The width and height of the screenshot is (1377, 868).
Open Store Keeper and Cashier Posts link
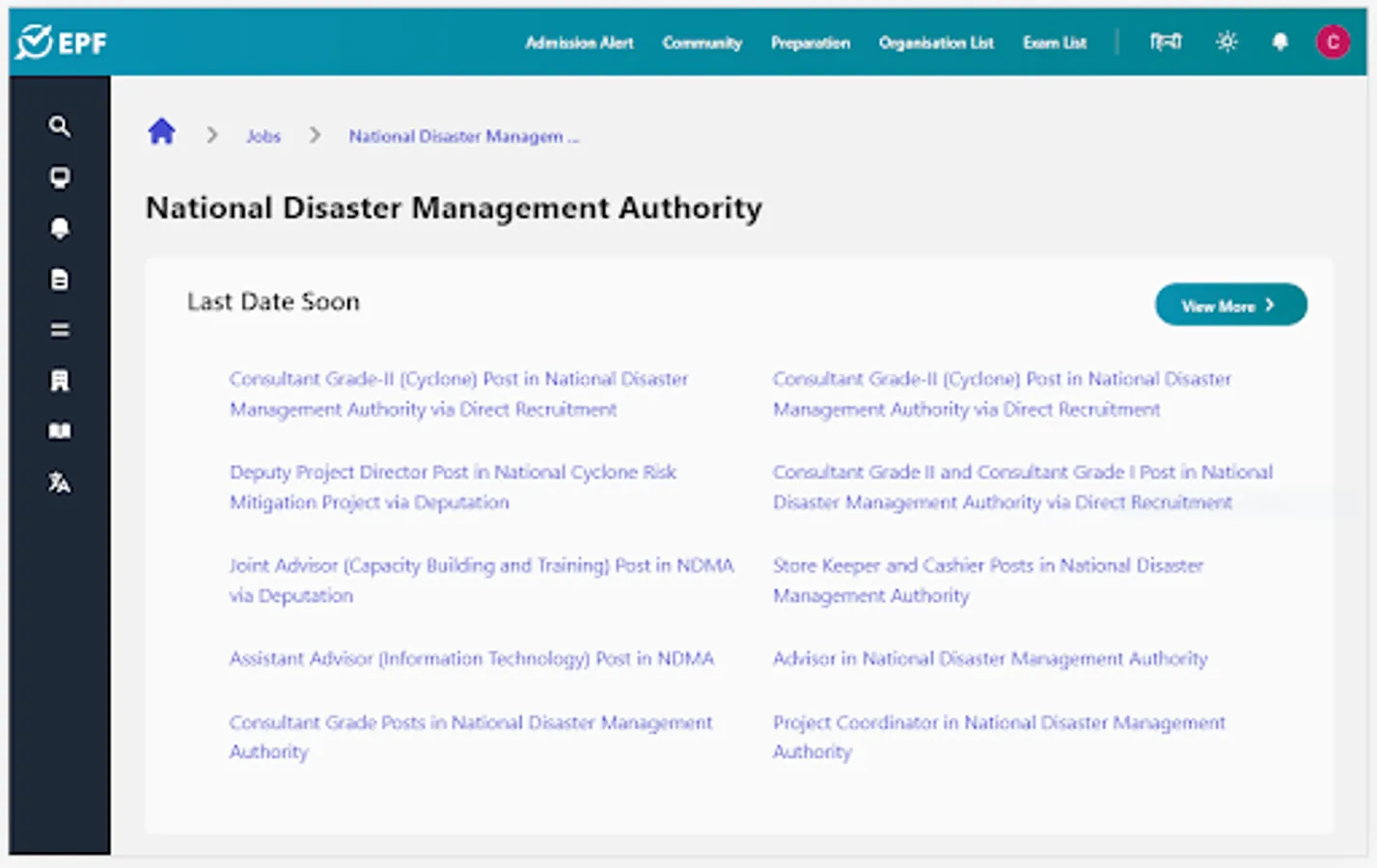[x=988, y=580]
